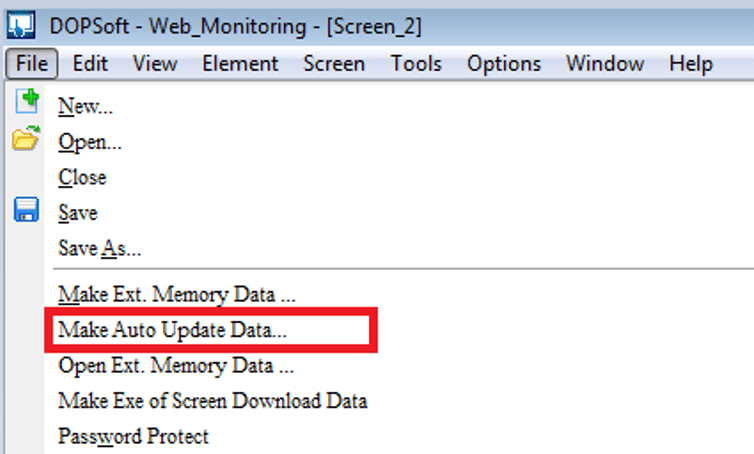Select Open Ext. Memory Data entry

[176, 365]
